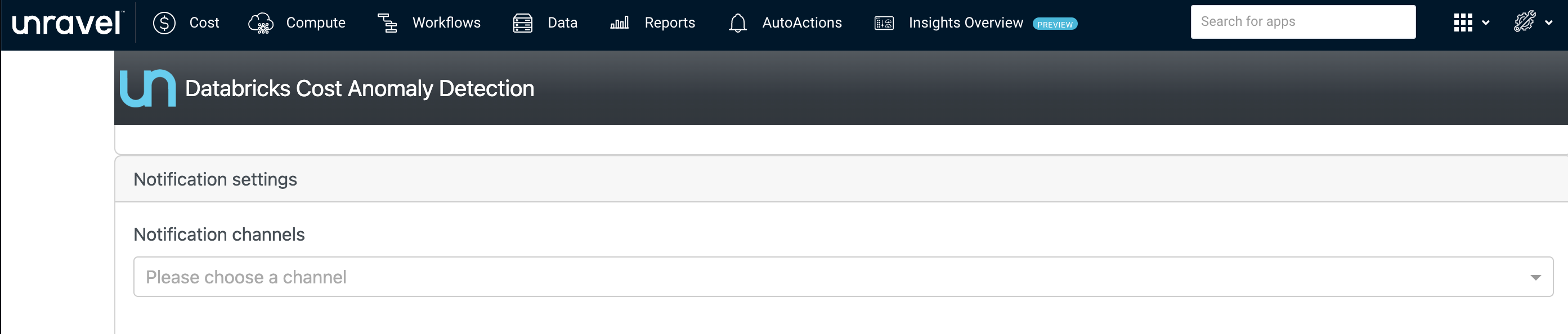Click the unravel logo in the top bar

coord(68,23)
